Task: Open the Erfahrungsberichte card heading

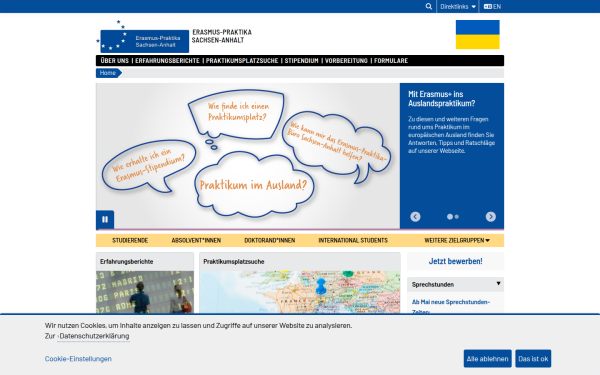Action: tap(126, 262)
